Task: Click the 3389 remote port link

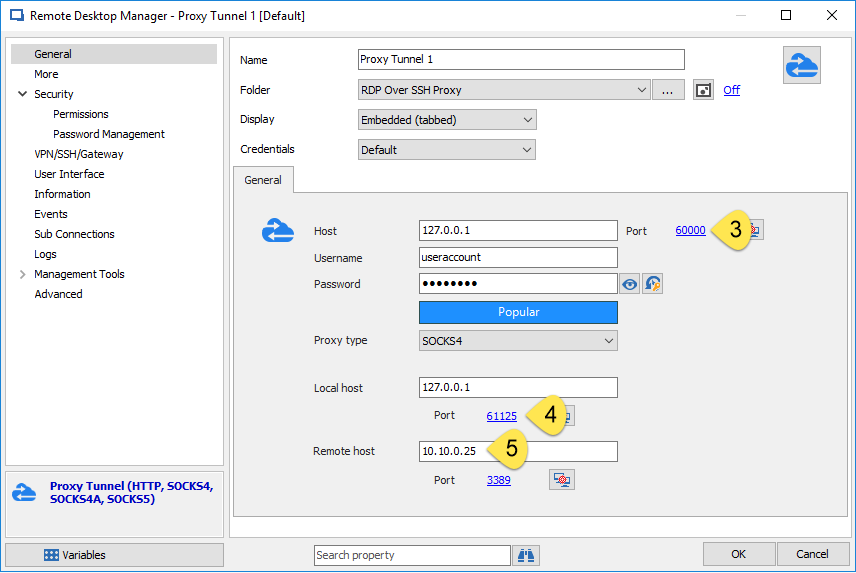Action: coord(498,481)
